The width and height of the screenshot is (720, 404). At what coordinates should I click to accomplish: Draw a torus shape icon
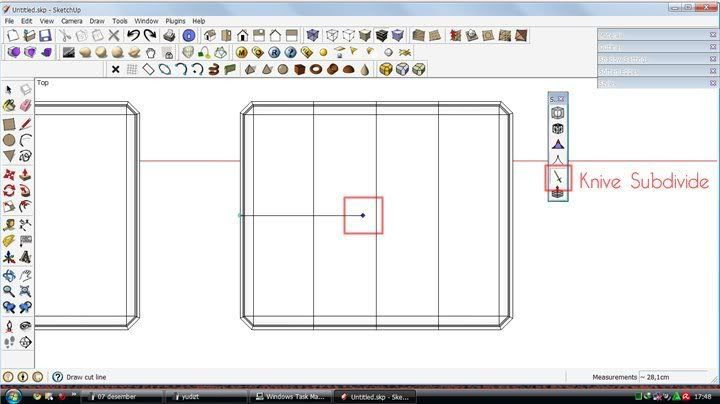click(316, 69)
